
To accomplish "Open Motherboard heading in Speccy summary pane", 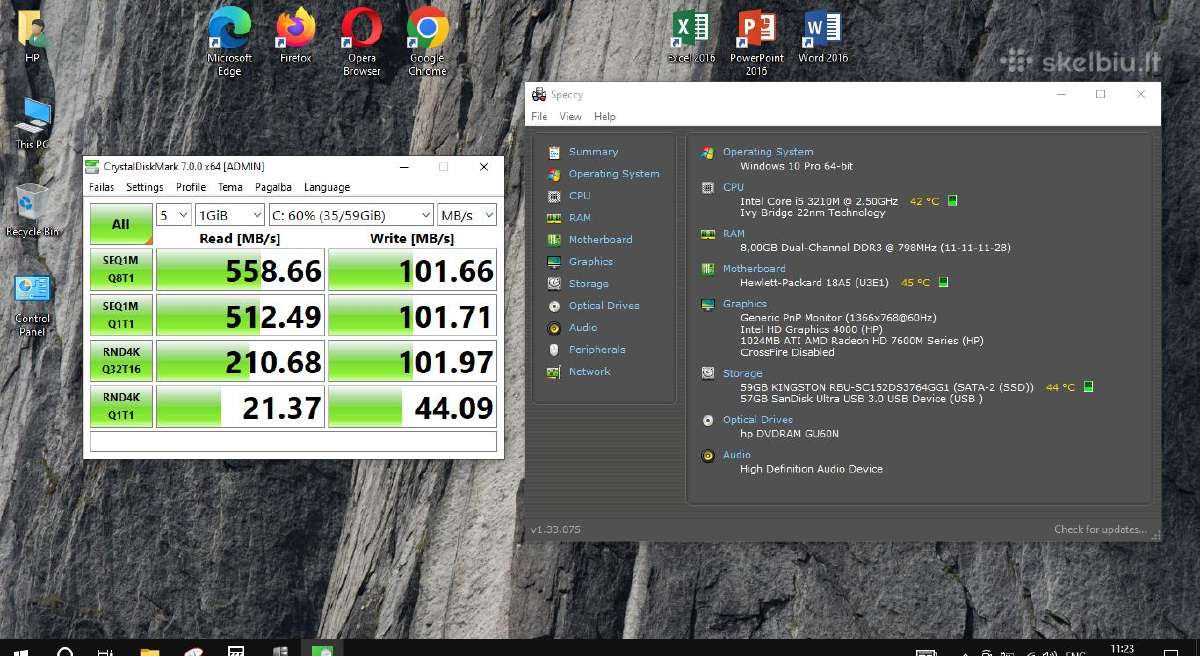I will click(x=754, y=269).
